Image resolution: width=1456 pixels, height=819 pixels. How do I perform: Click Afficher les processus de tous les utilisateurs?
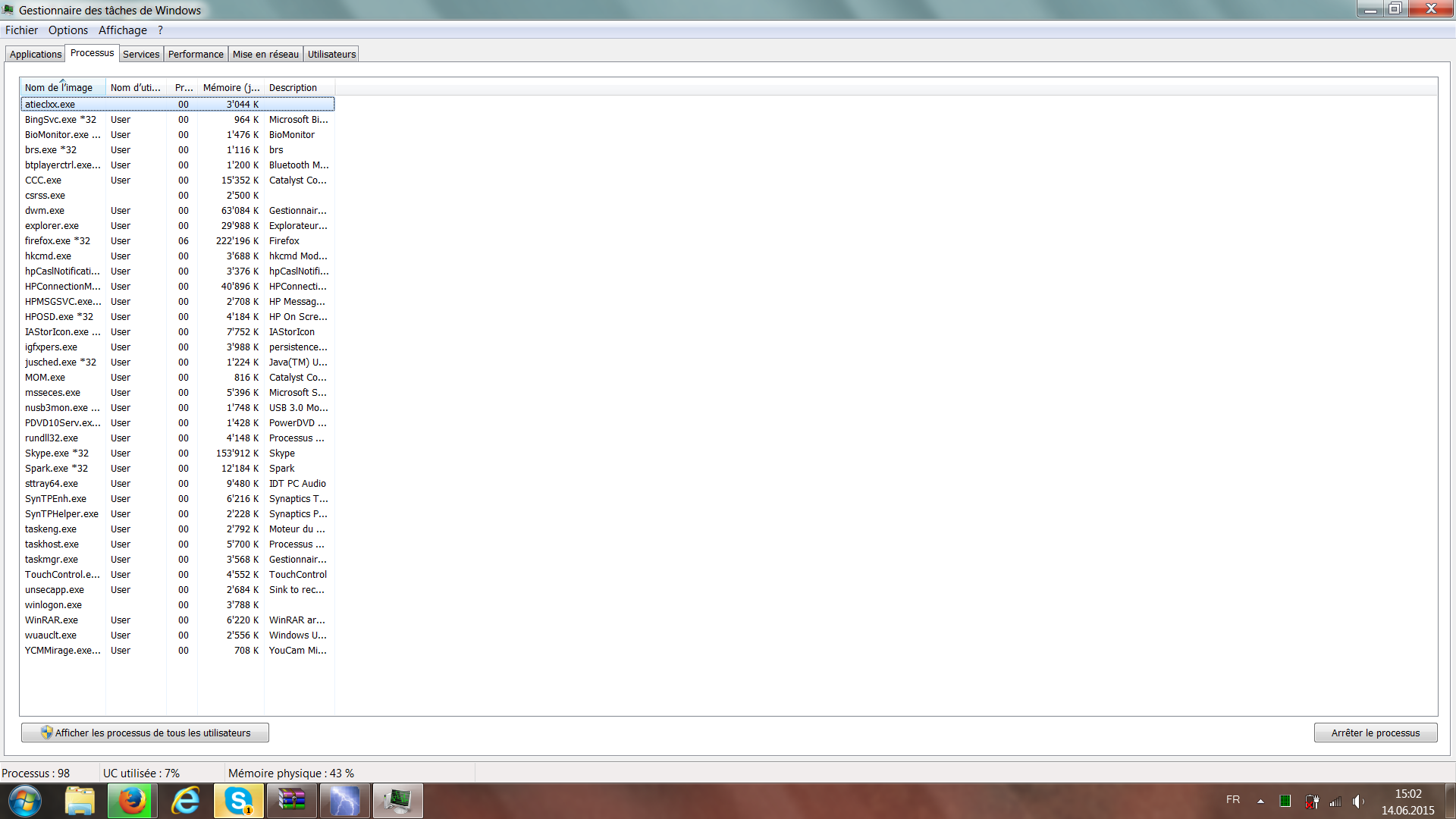point(145,733)
